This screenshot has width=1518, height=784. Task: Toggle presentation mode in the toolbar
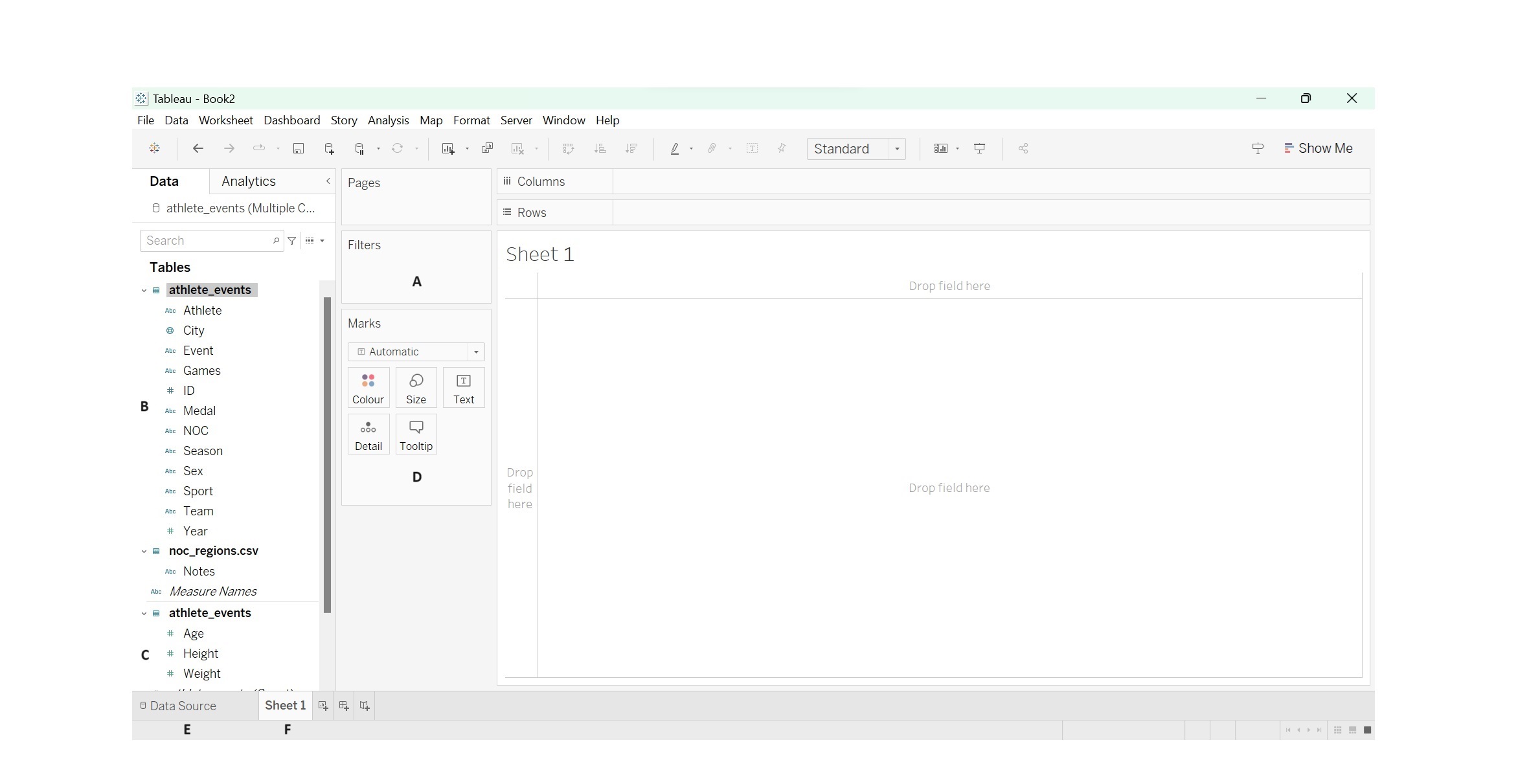(979, 148)
